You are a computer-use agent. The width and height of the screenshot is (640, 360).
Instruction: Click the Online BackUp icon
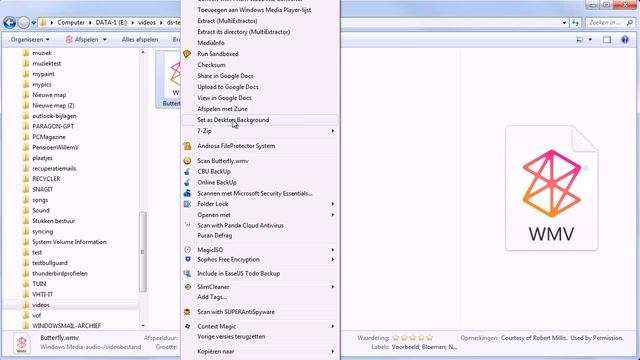[x=187, y=182]
